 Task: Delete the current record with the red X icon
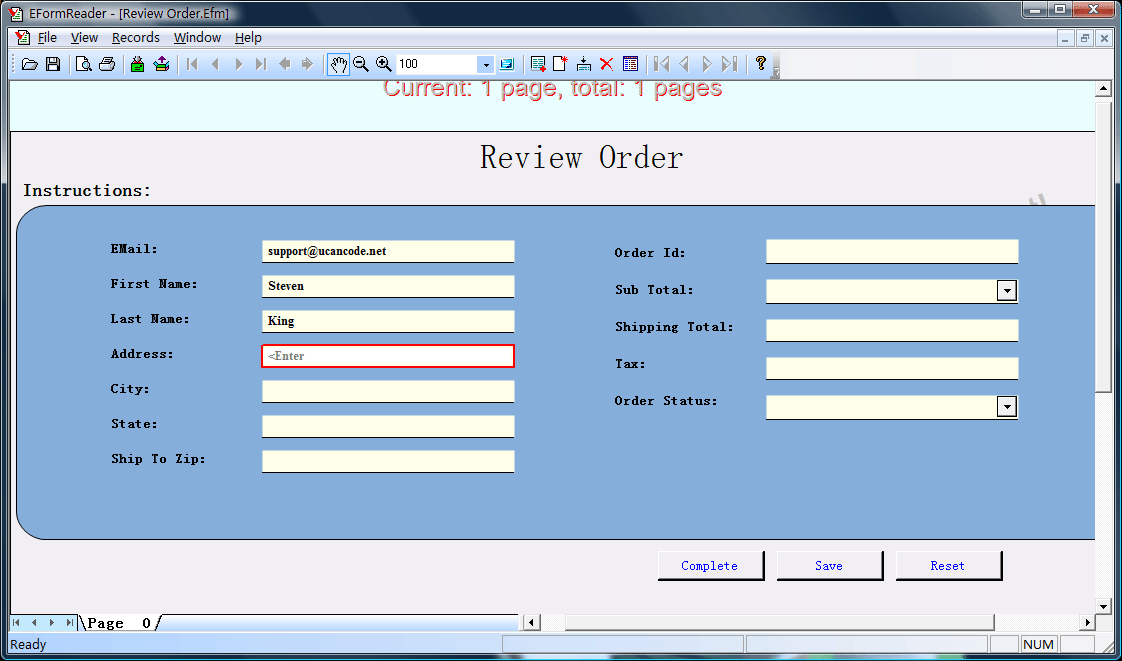point(607,64)
